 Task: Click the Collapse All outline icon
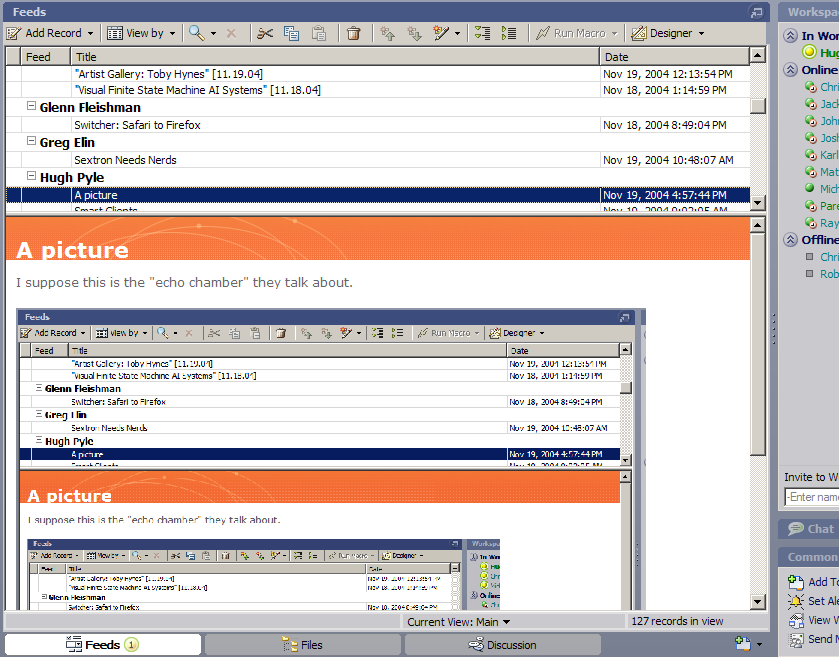[509, 33]
